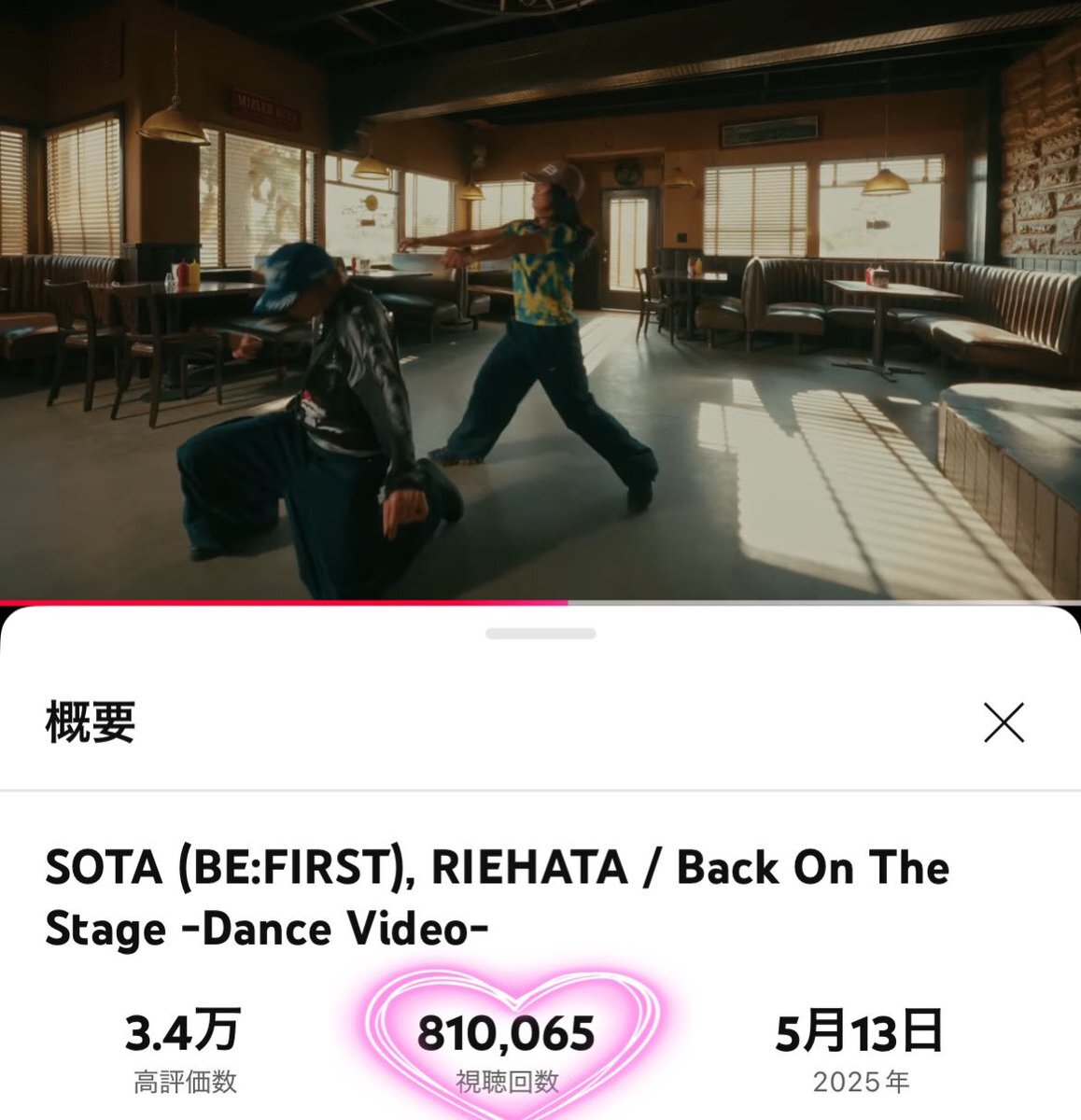This screenshot has width=1081, height=1120.
Task: Tap the 810,065 view count number
Action: (x=506, y=1033)
